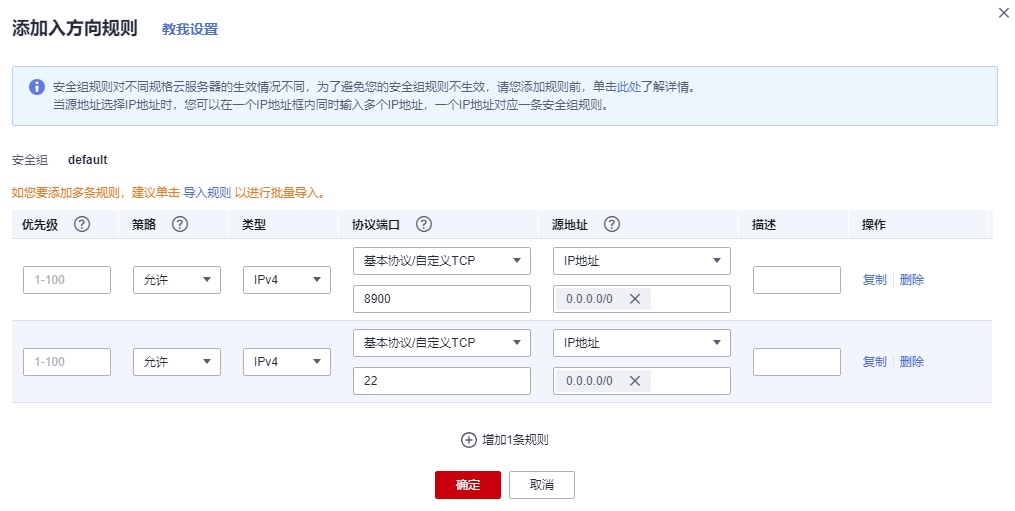This screenshot has height=511, width=1015.
Task: Open the IPv4 type dropdown in second rule
Action: tap(287, 362)
